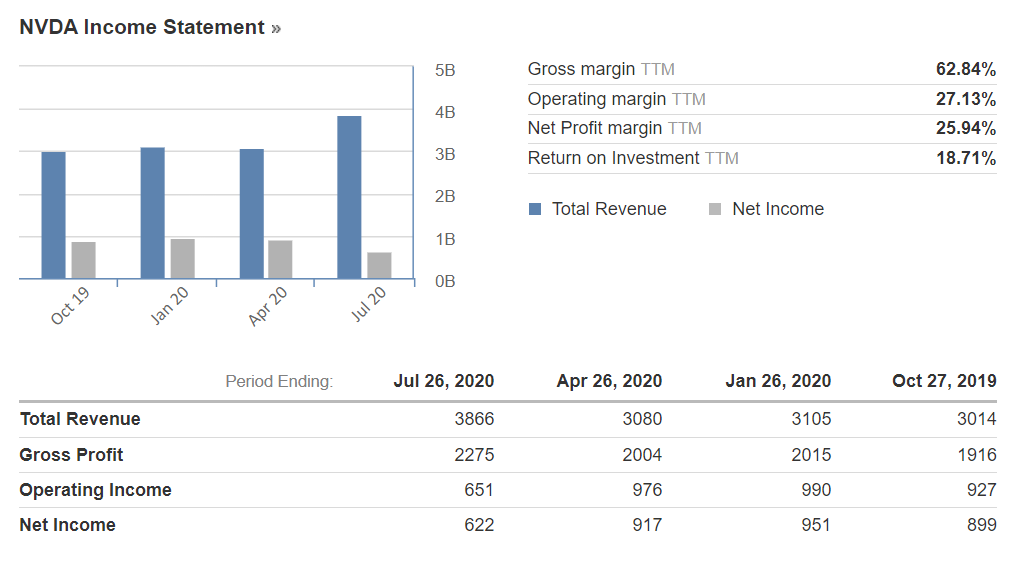This screenshot has width=1014, height=569.
Task: Select the Net Income value 899
Action: pos(981,525)
